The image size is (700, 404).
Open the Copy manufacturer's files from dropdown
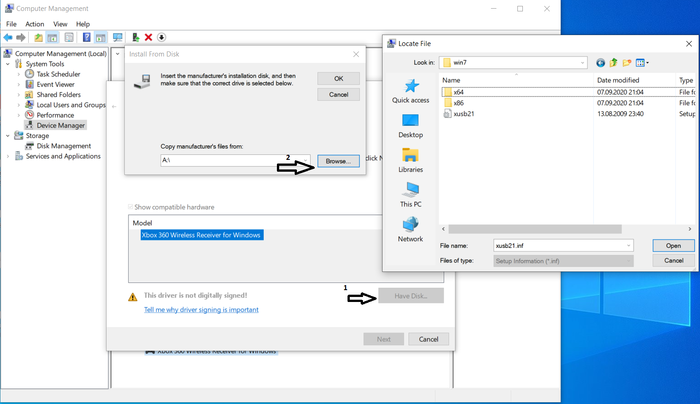tap(305, 160)
